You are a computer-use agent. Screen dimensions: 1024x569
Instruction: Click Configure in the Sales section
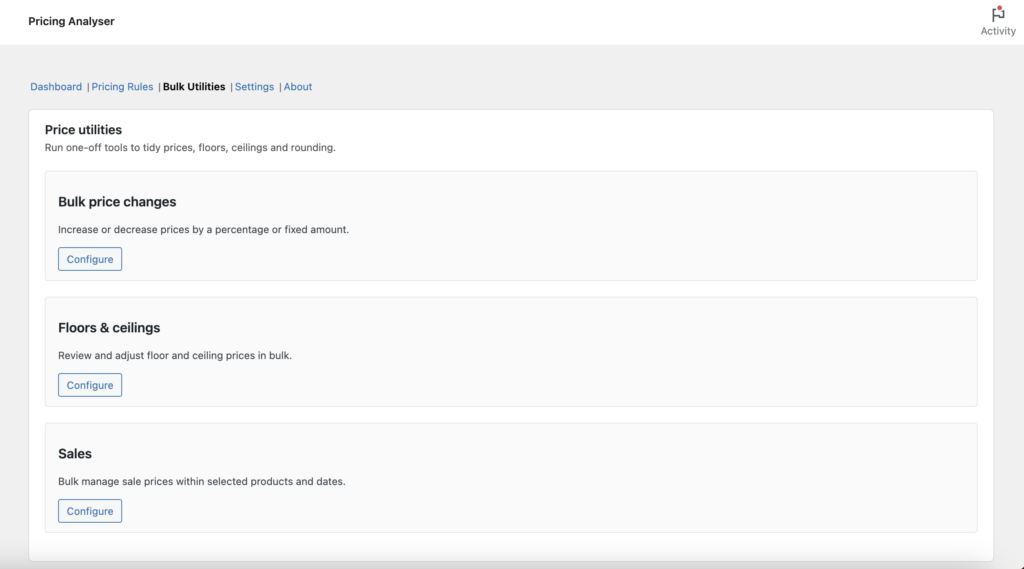click(90, 511)
